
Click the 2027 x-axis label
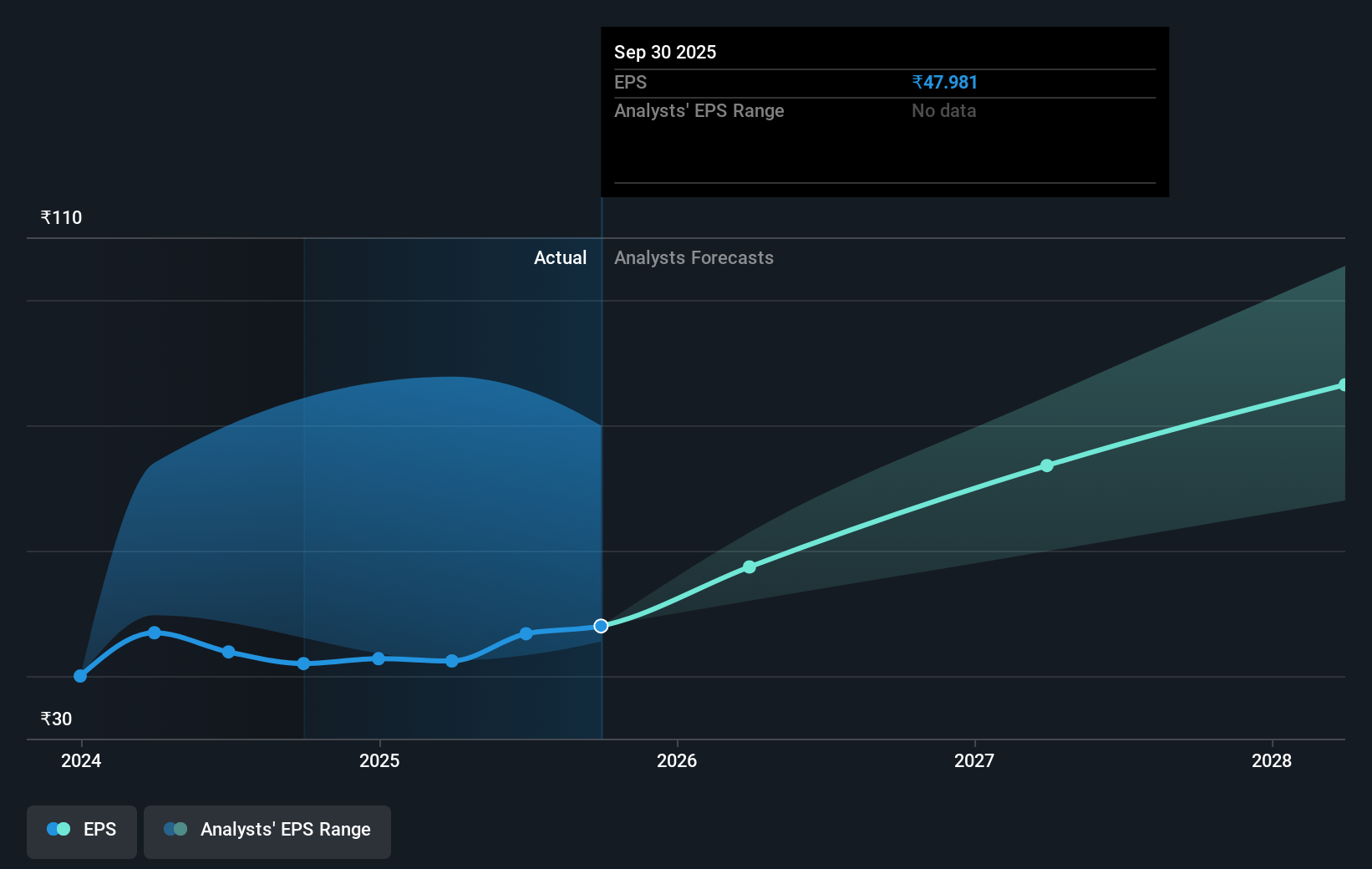click(974, 761)
